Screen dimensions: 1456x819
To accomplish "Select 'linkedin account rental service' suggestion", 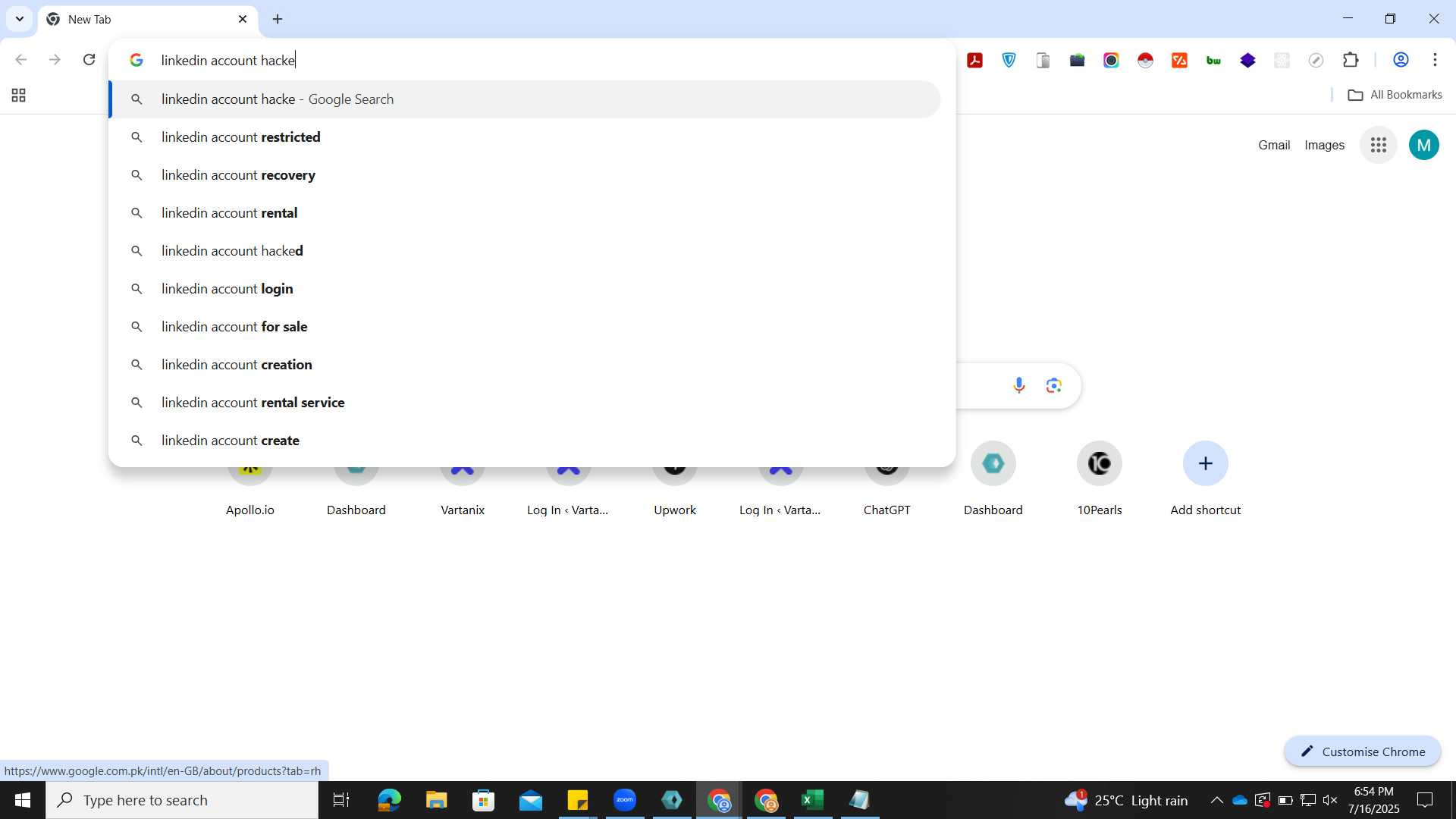I will [x=525, y=403].
